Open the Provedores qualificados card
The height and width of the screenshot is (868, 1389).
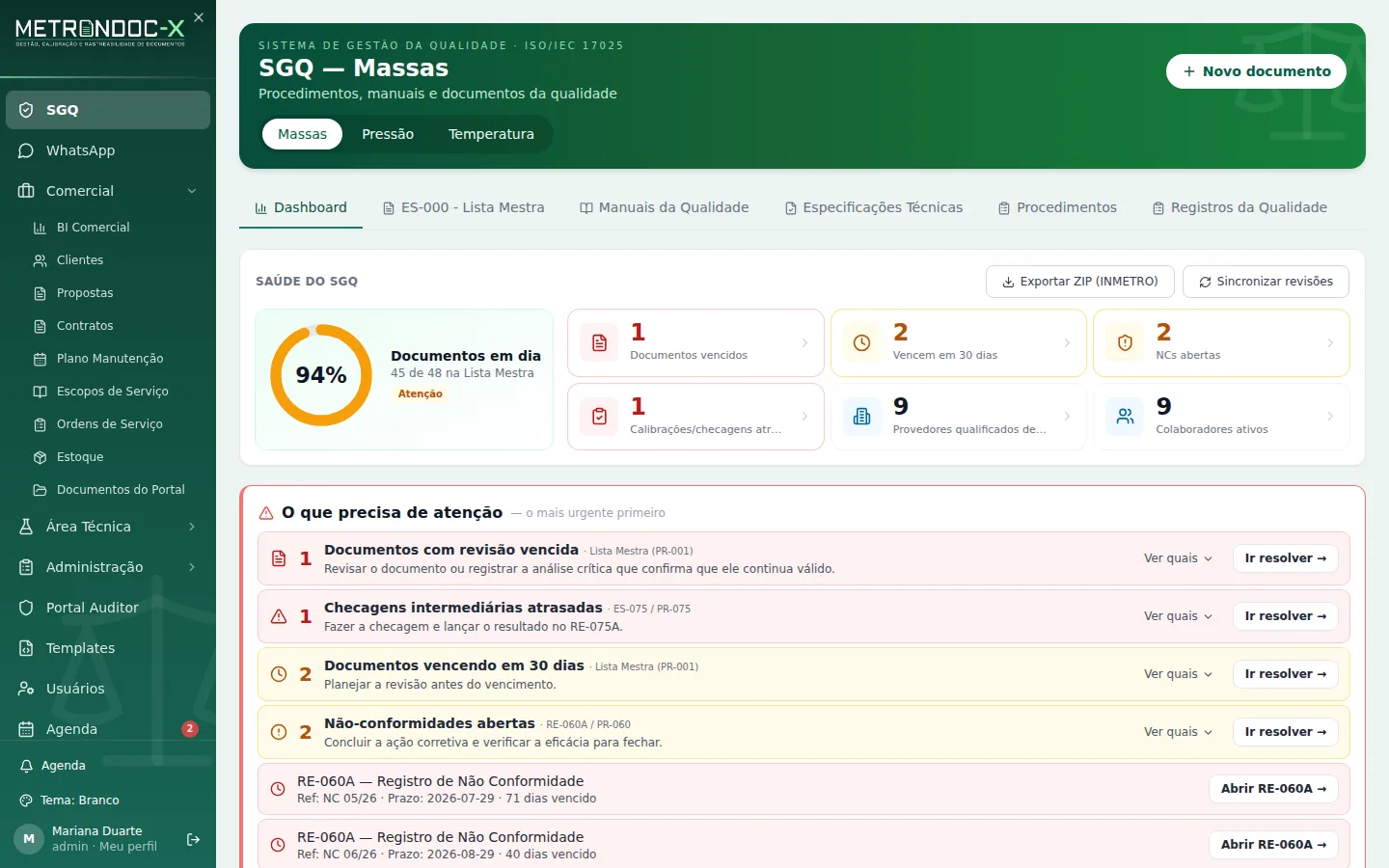959,417
